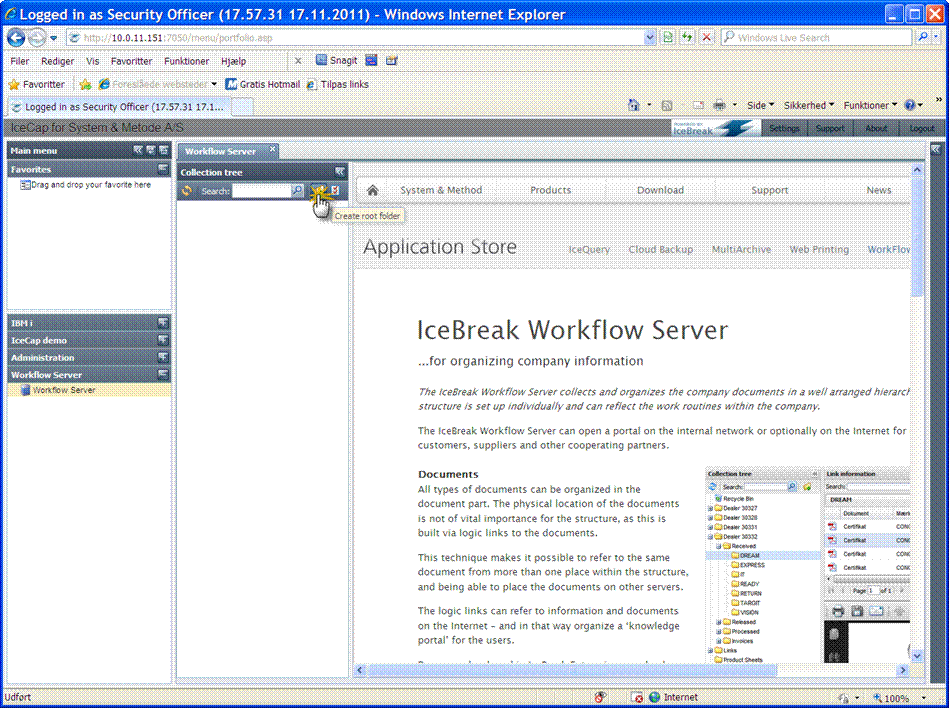
Task: Reload the page using the green refresh arrows
Action: 687,38
